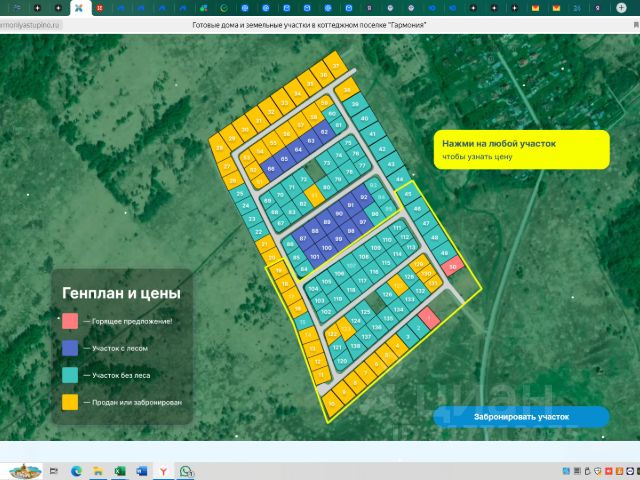This screenshot has width=640, height=480.
Task: Select the blue forest-plot legend swatch
Action: click(x=69, y=348)
